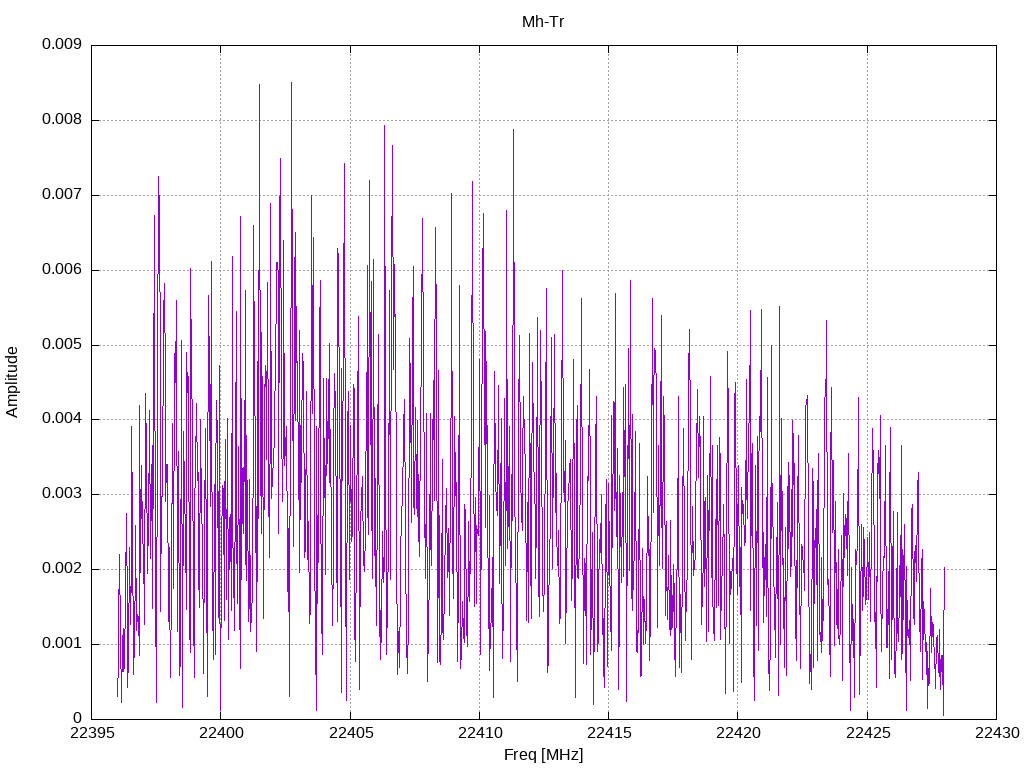Click the x-axis tick label 22400
Screen dimensions: 1024x768
221,733
